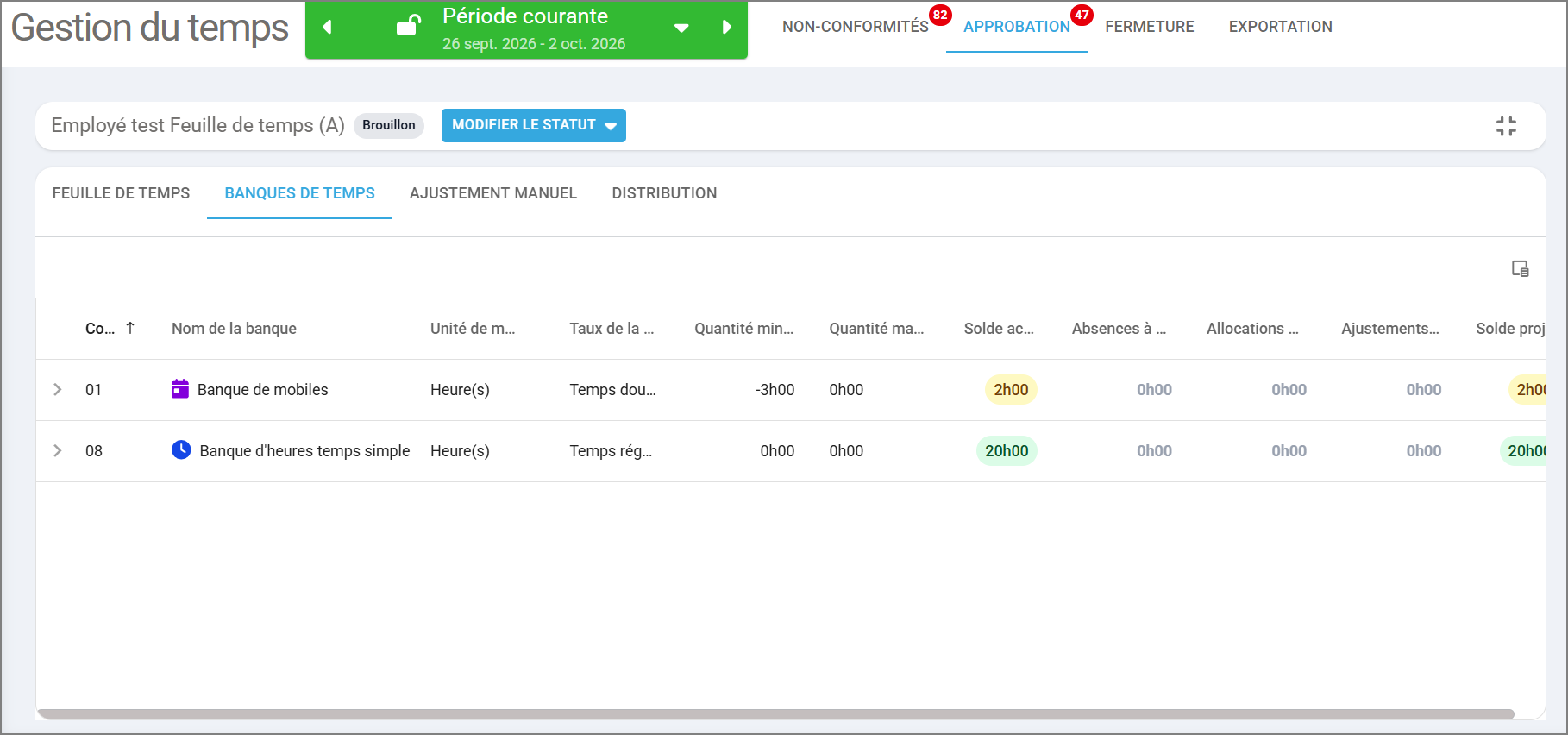Select the Banques de temps tab
Viewport: 1568px width, 735px height.
click(x=299, y=193)
